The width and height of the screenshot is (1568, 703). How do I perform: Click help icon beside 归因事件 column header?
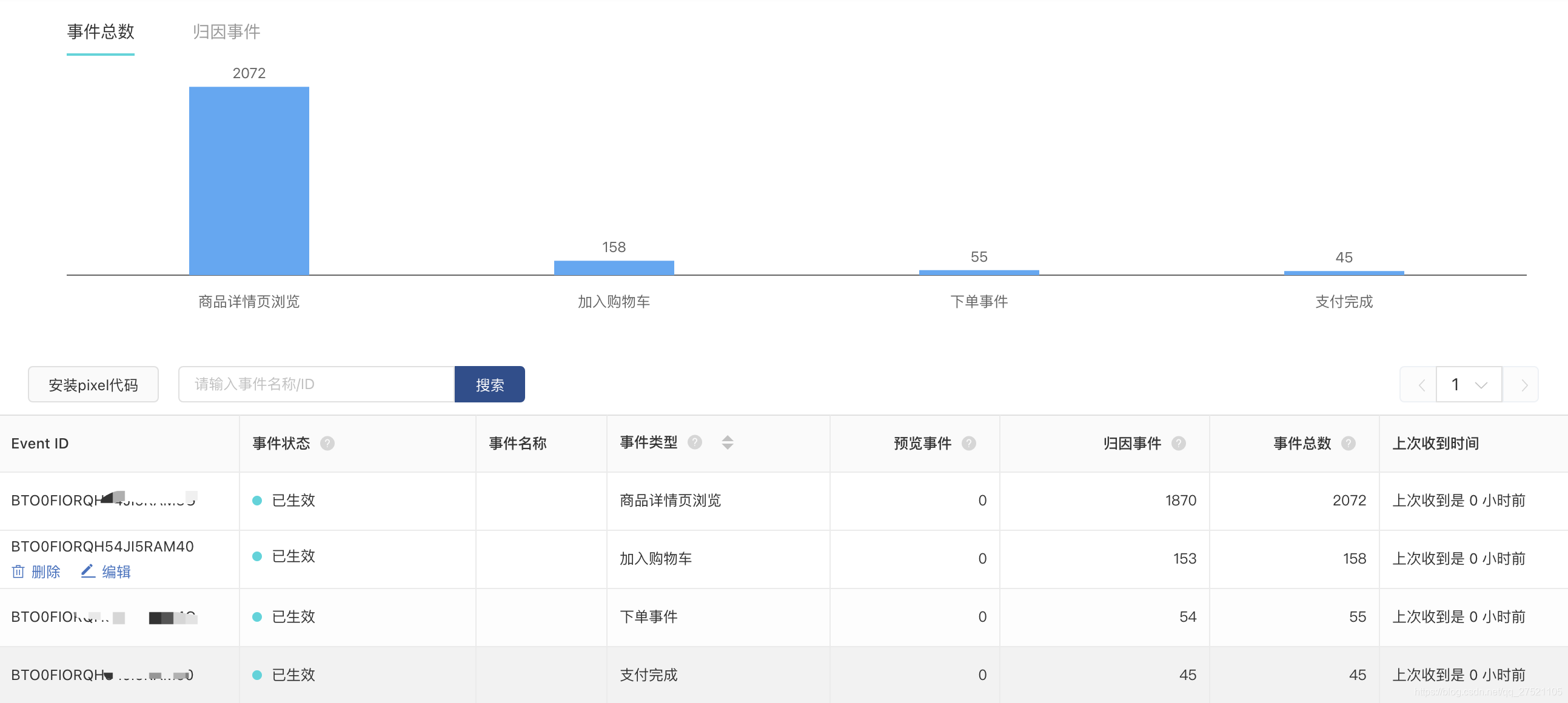1179,444
